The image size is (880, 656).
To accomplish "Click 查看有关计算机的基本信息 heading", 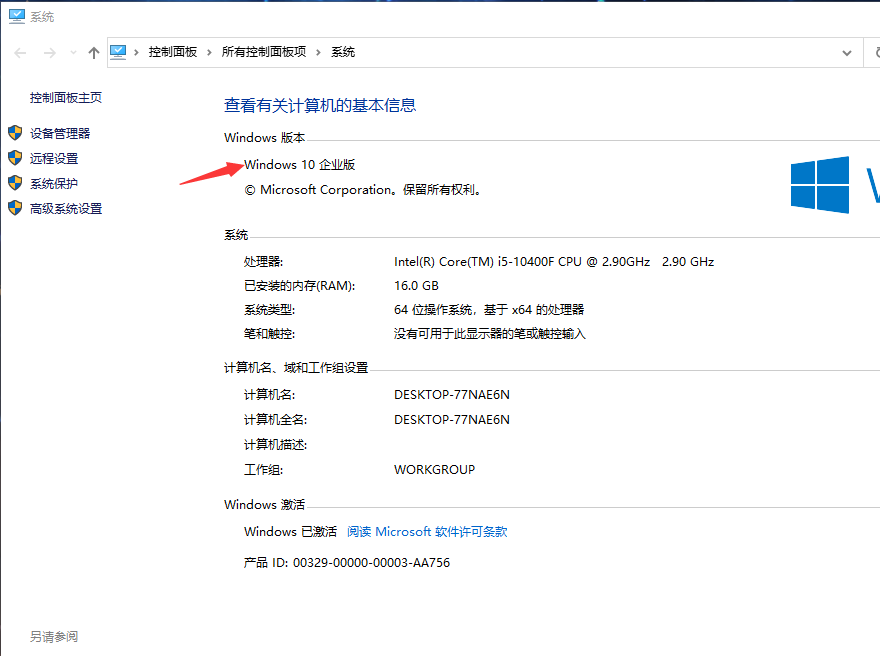I will [320, 105].
